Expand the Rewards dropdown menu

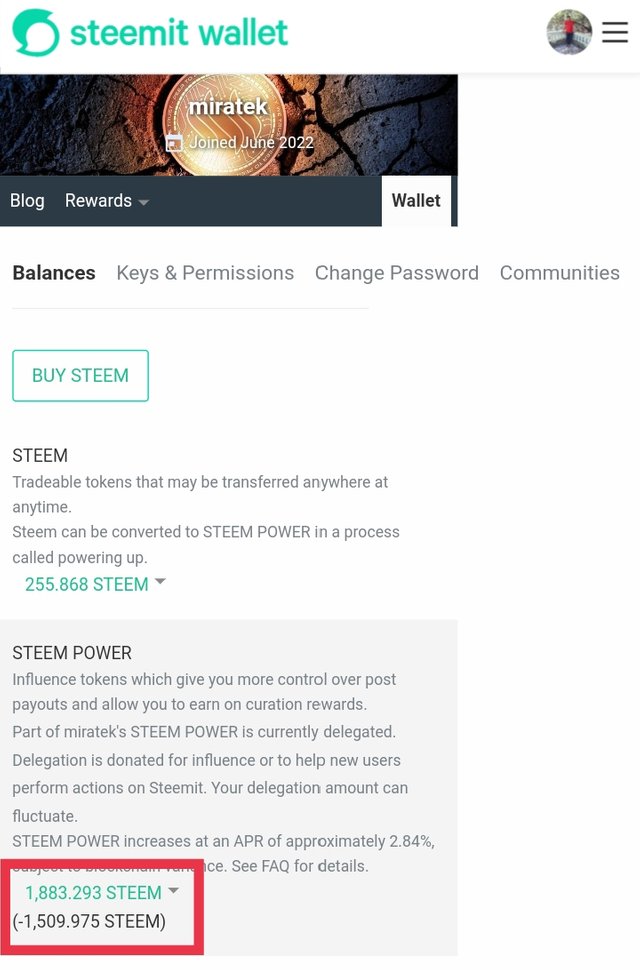[106, 201]
